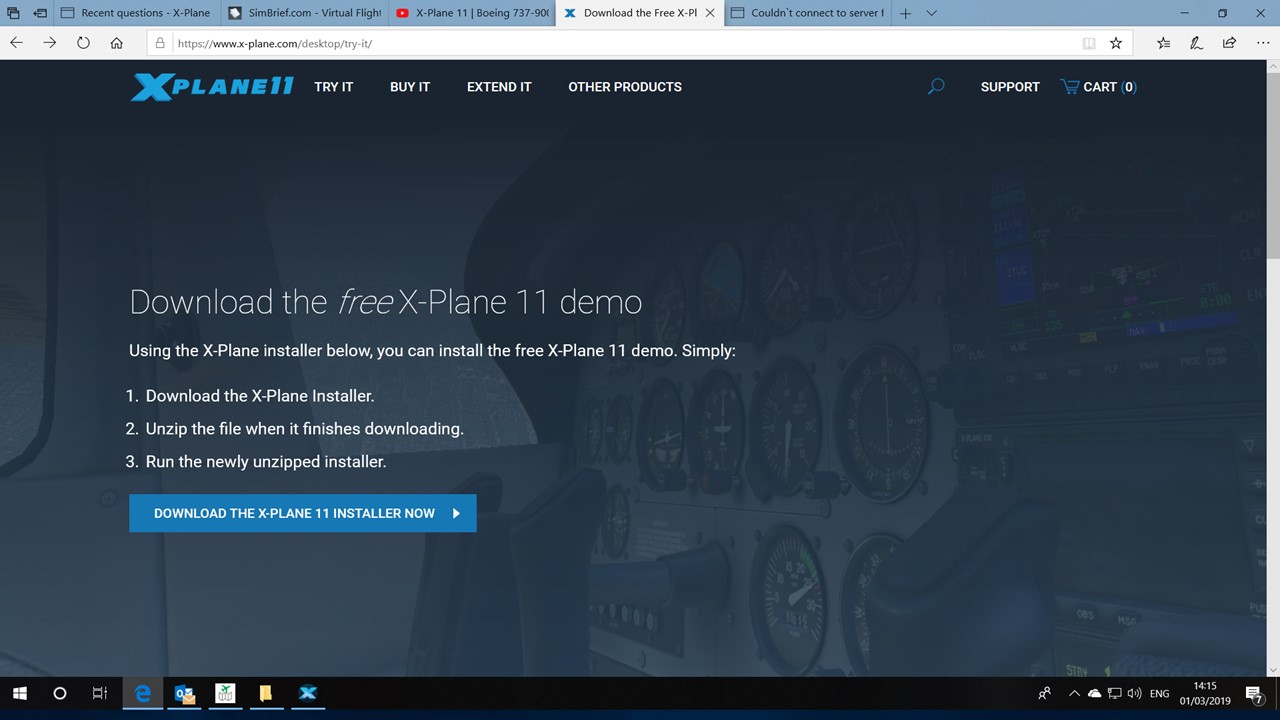Image resolution: width=1280 pixels, height=720 pixels.
Task: Go to the SUPPORT page
Action: tap(1010, 87)
